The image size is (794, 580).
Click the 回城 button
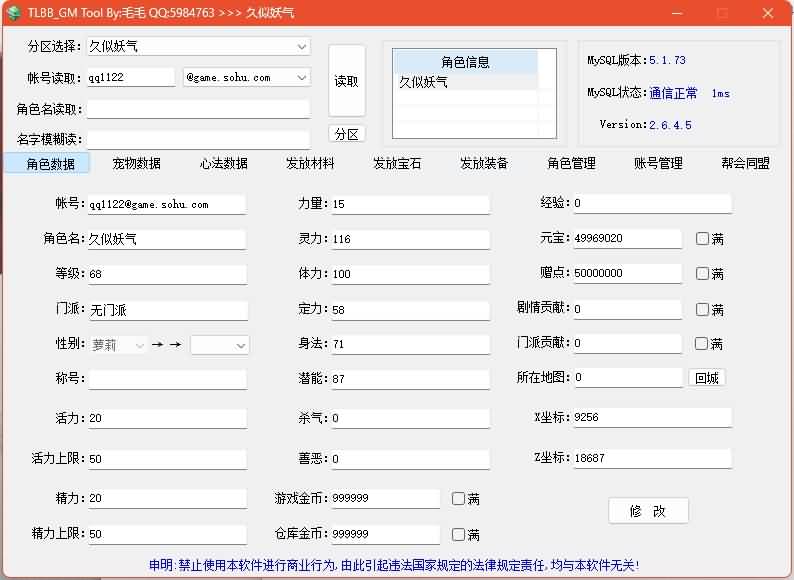707,378
